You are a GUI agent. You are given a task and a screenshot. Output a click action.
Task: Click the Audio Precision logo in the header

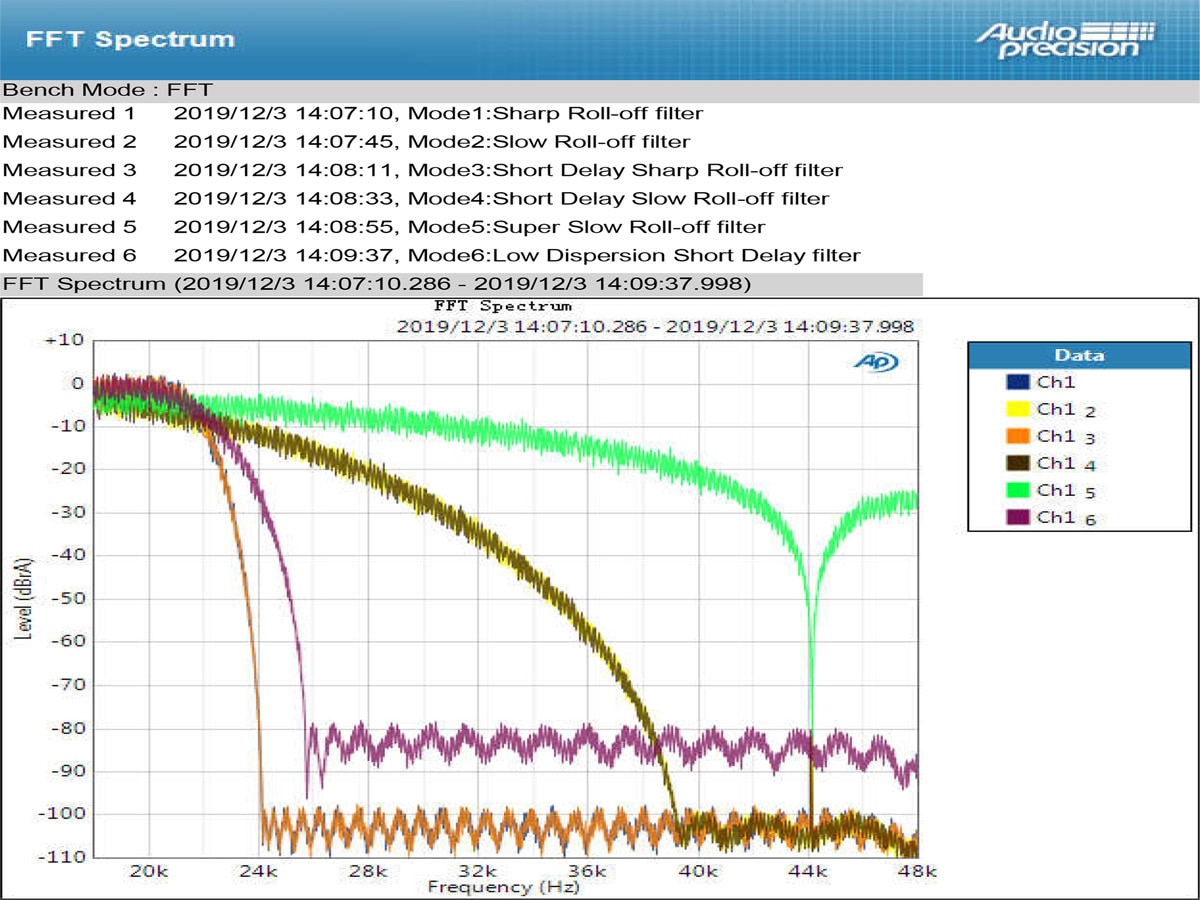[x=1065, y=37]
